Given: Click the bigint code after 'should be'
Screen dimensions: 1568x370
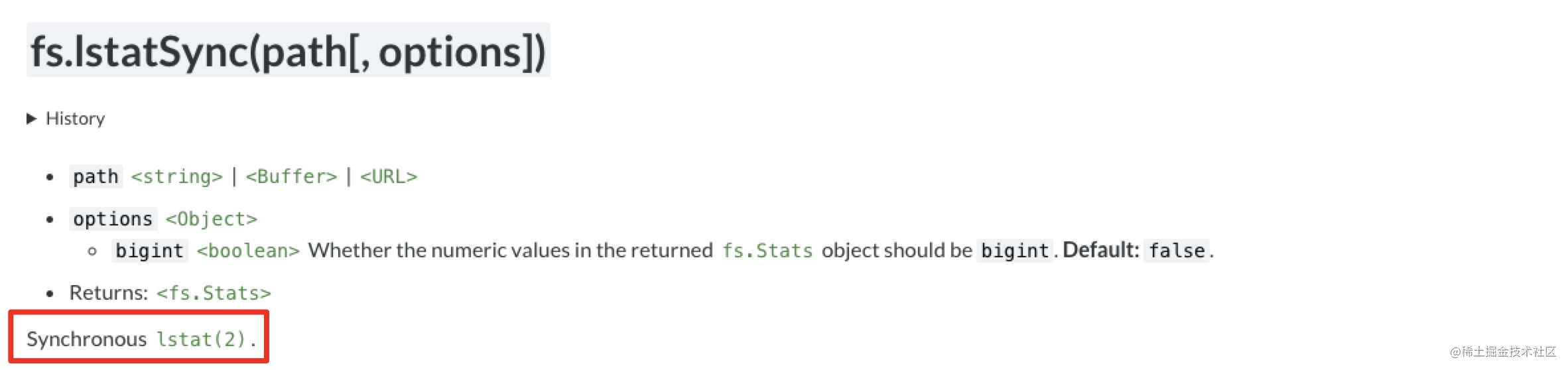Looking at the screenshot, I should pyautogui.click(x=1015, y=251).
